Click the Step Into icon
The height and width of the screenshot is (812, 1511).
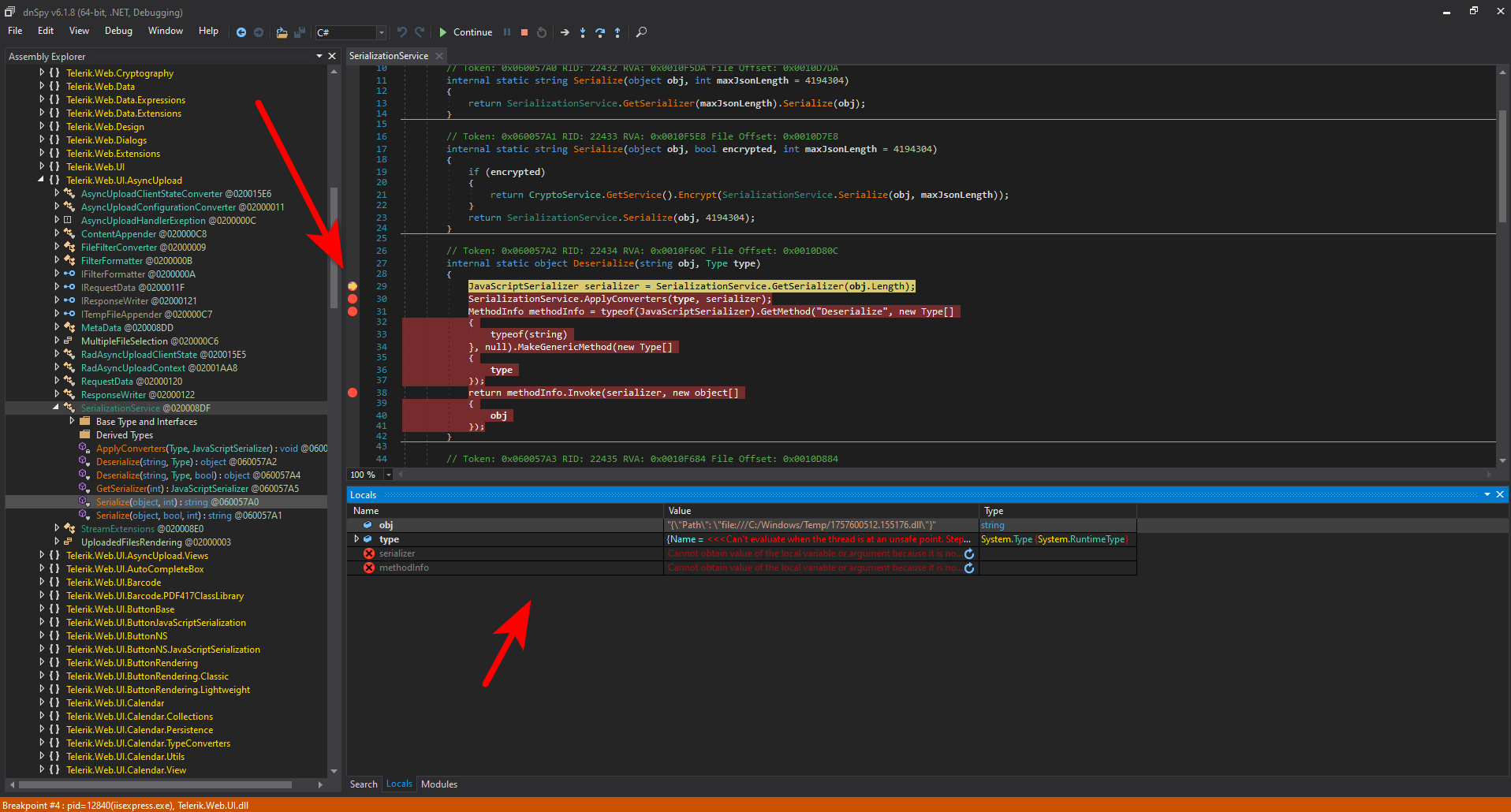tap(583, 32)
